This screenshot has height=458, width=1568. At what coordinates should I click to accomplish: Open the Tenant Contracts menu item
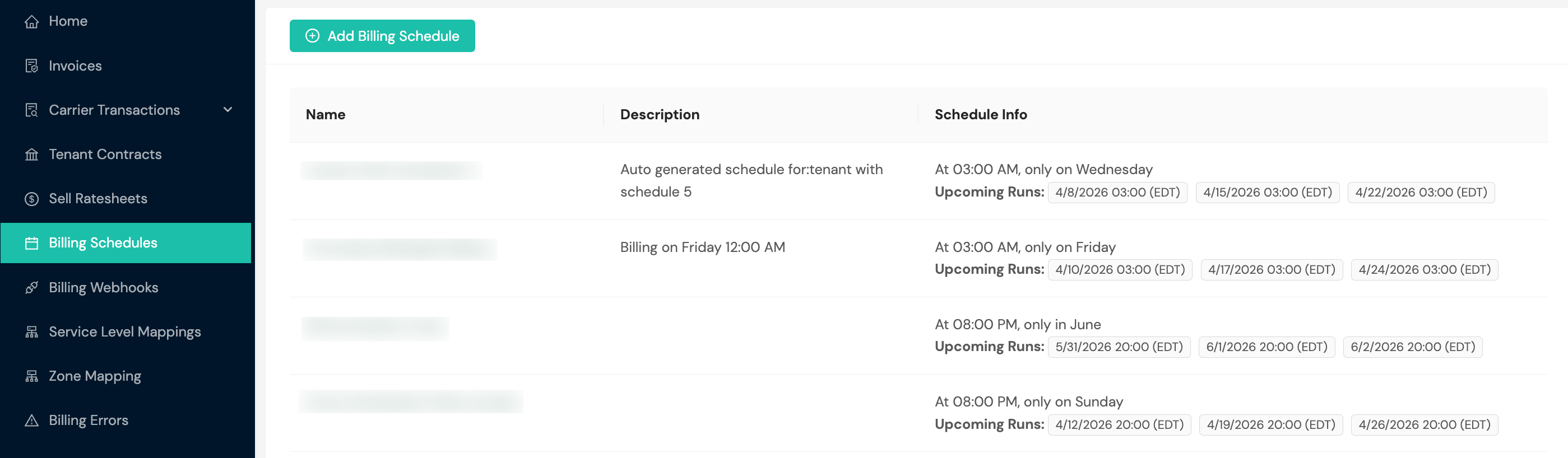tap(105, 155)
